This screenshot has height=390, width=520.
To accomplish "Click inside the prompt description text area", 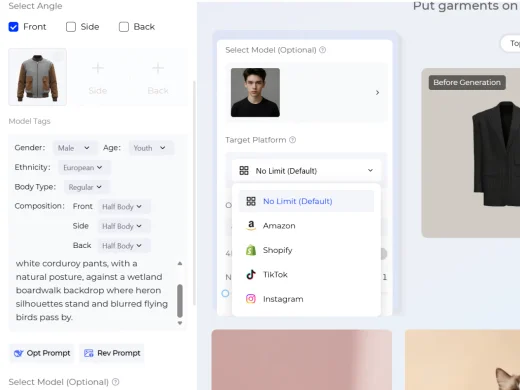I will (x=93, y=290).
